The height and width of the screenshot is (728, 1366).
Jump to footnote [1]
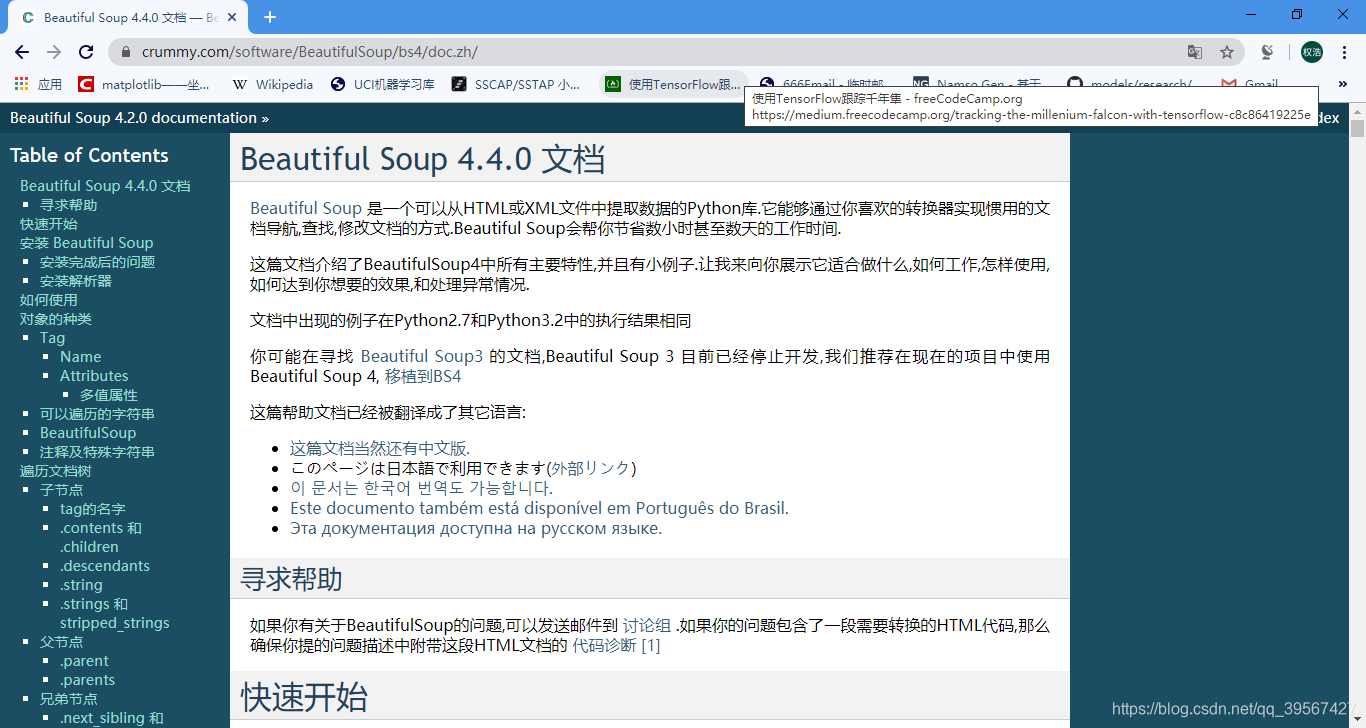pos(651,646)
